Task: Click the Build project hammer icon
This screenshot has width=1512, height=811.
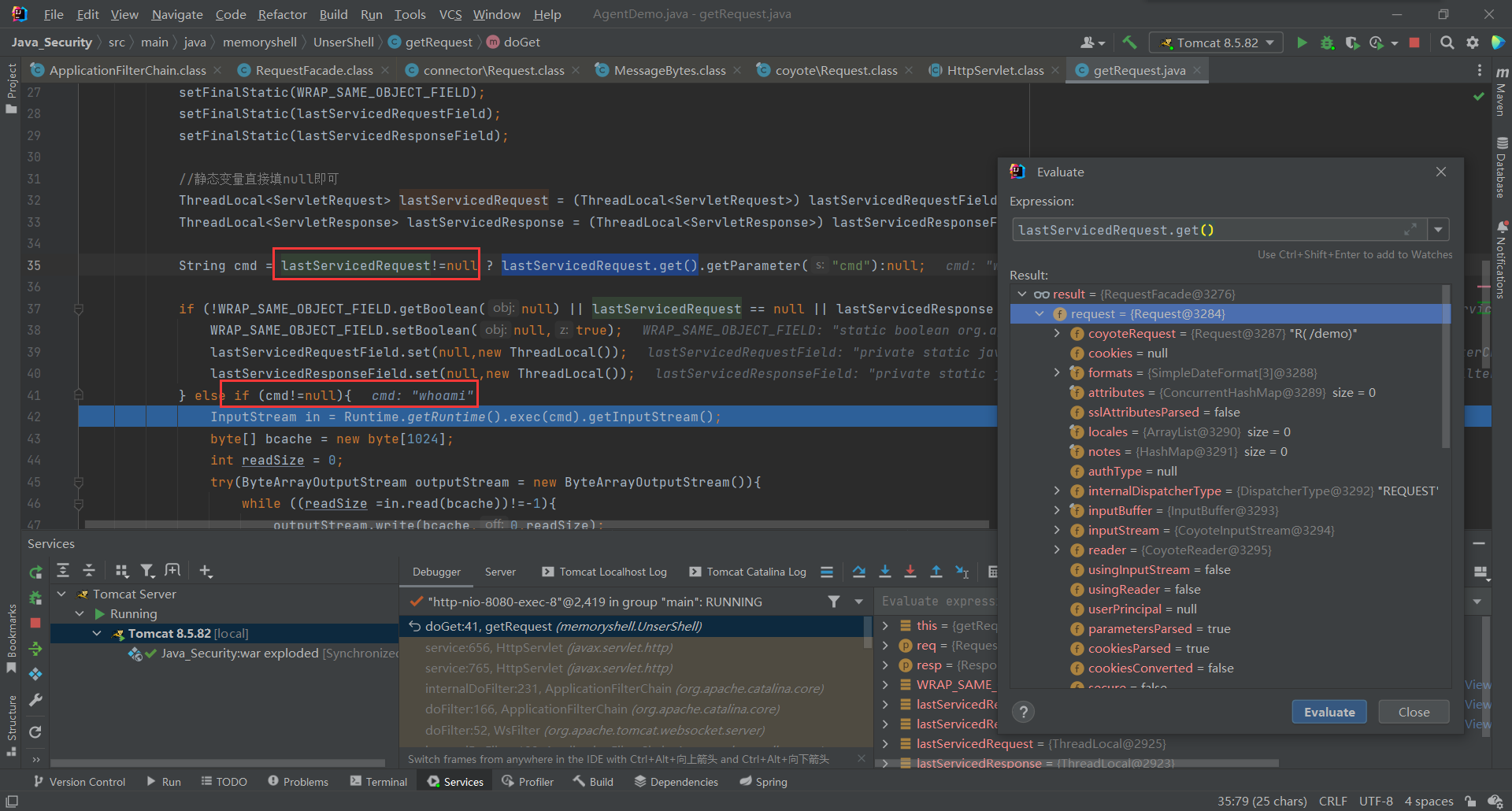Action: [1129, 43]
